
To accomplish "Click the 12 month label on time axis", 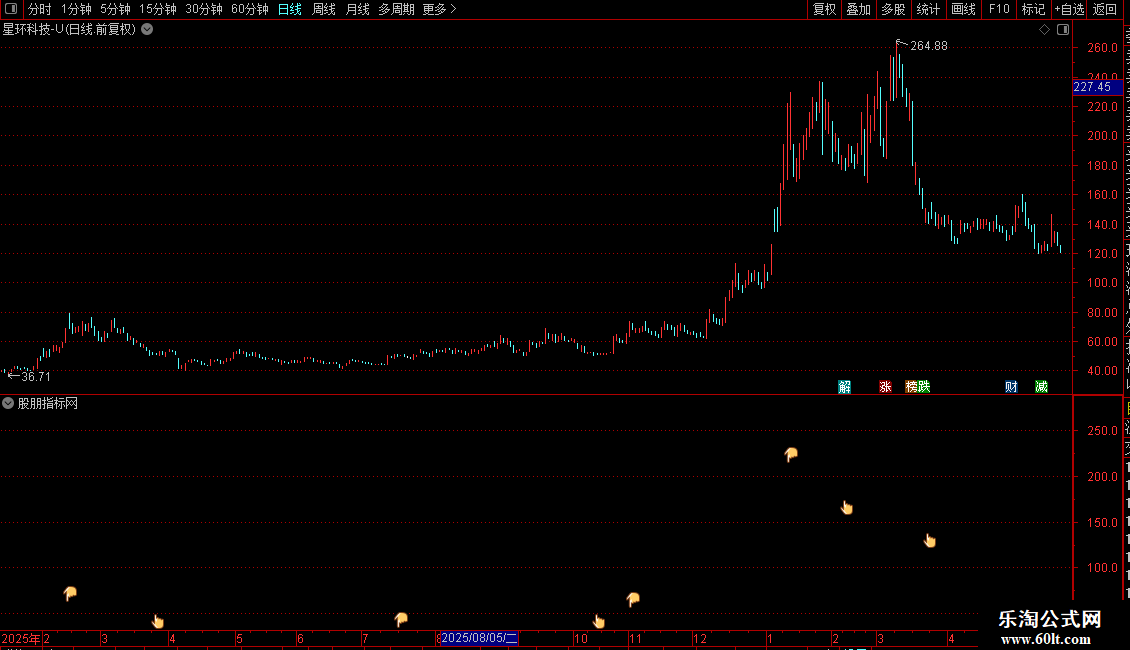I will pos(699,639).
